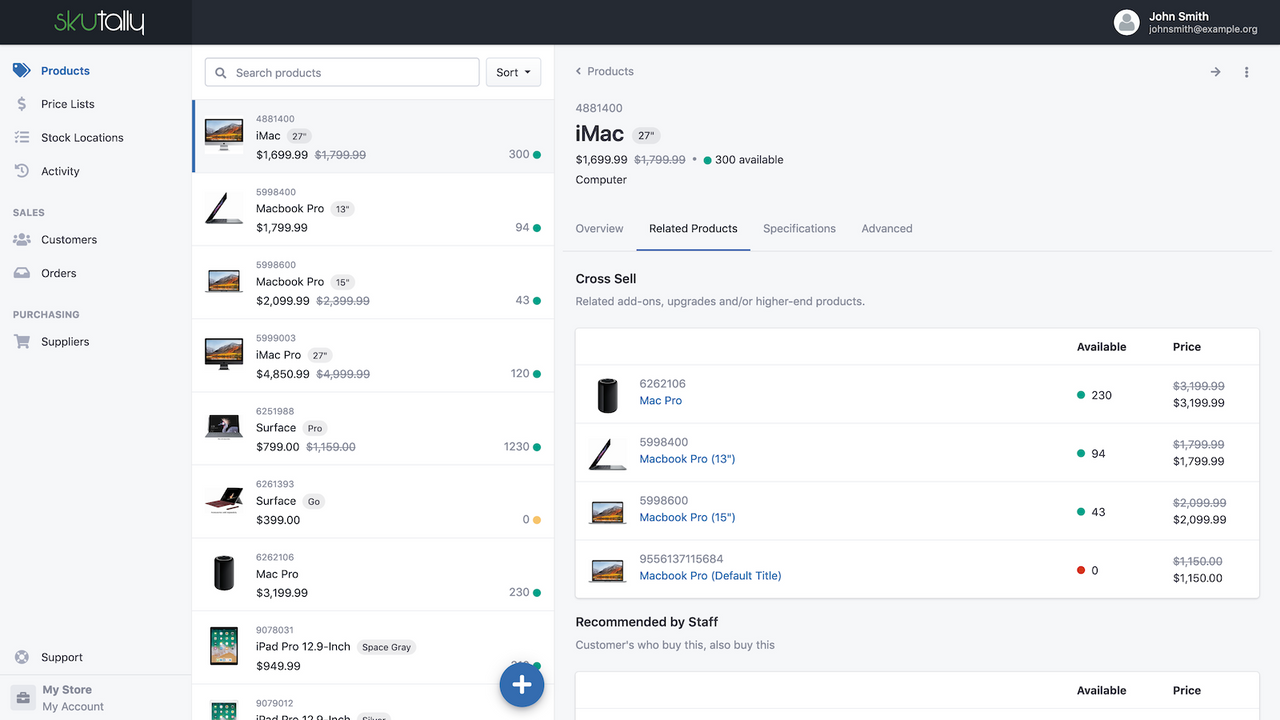This screenshot has height=720, width=1280.
Task: Open Macbook Pro (15") cross sell link
Action: pos(687,517)
